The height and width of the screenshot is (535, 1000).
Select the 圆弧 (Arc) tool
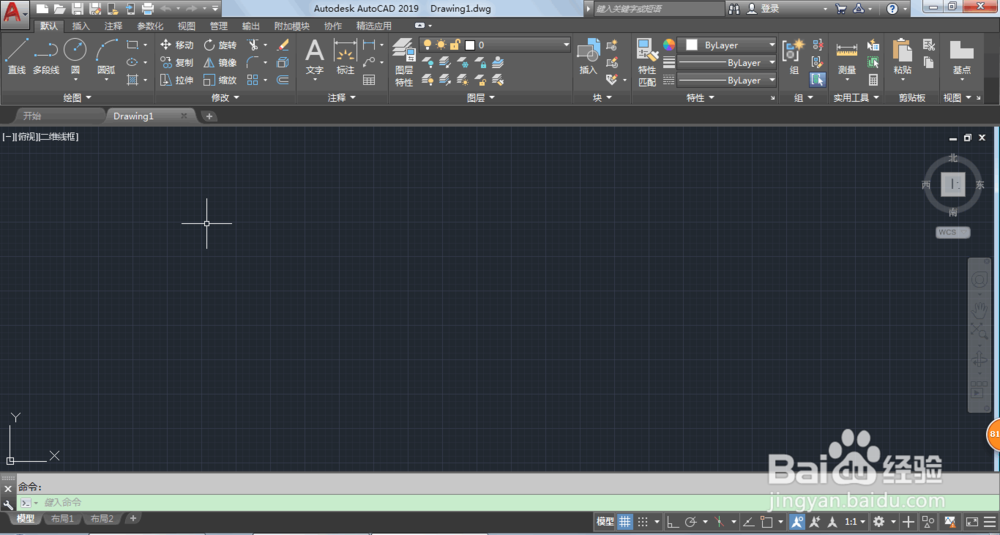pos(106,56)
